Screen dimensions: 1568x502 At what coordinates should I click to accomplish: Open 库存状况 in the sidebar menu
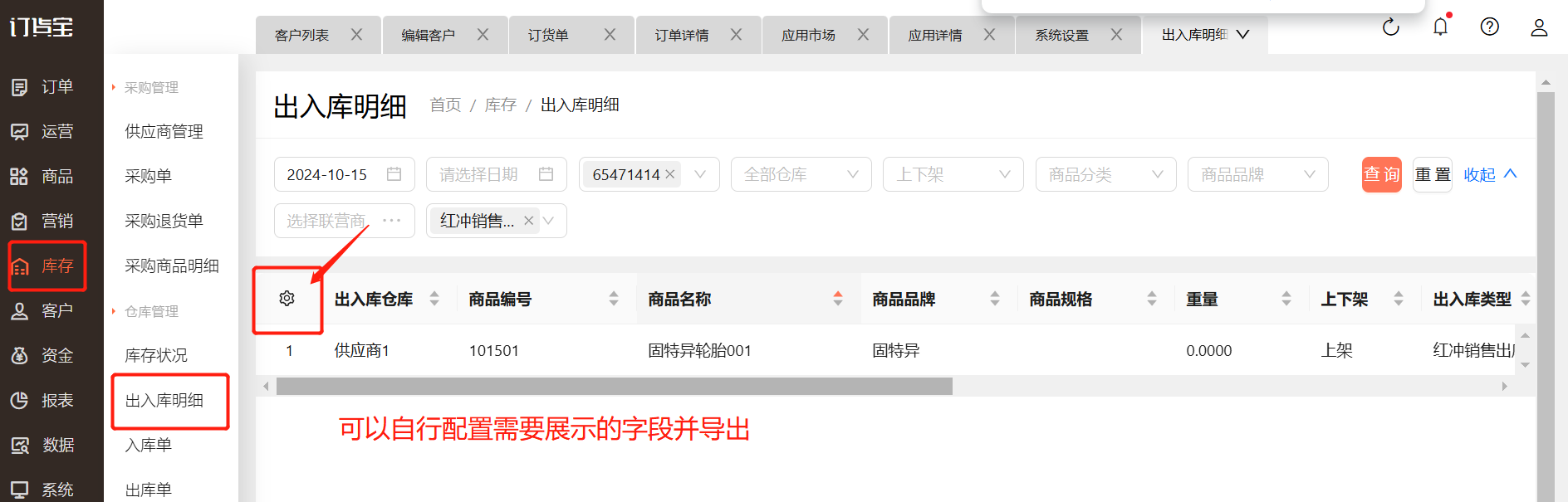coord(156,355)
